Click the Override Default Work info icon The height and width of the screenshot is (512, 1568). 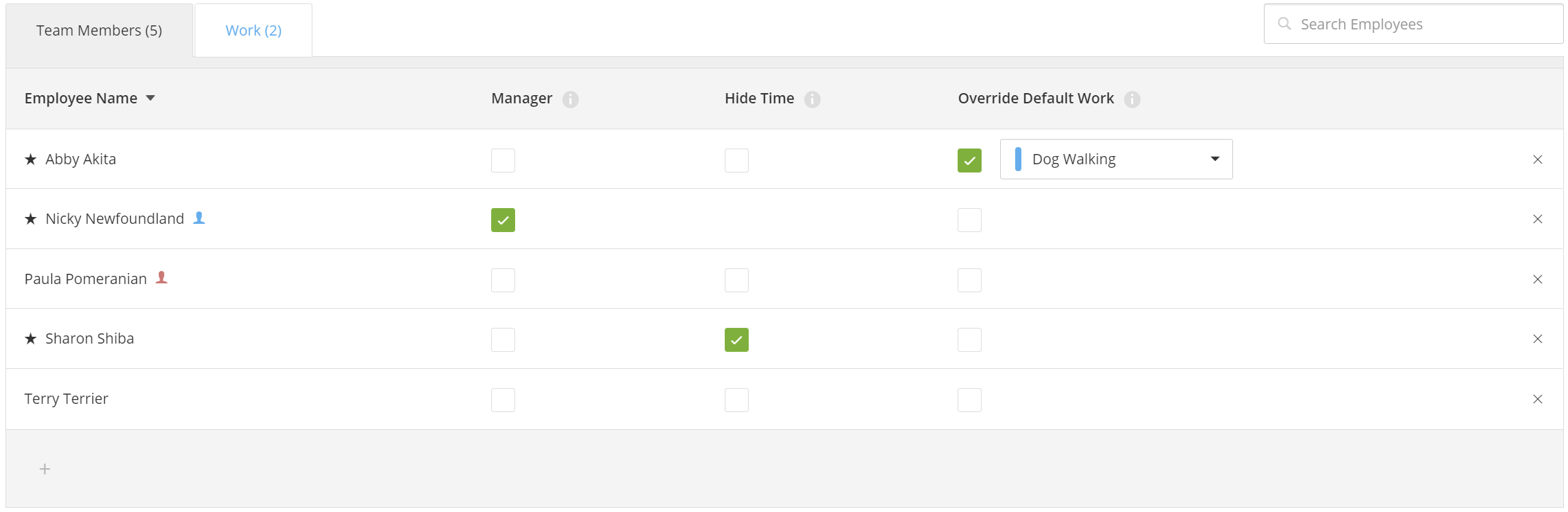(x=1132, y=99)
